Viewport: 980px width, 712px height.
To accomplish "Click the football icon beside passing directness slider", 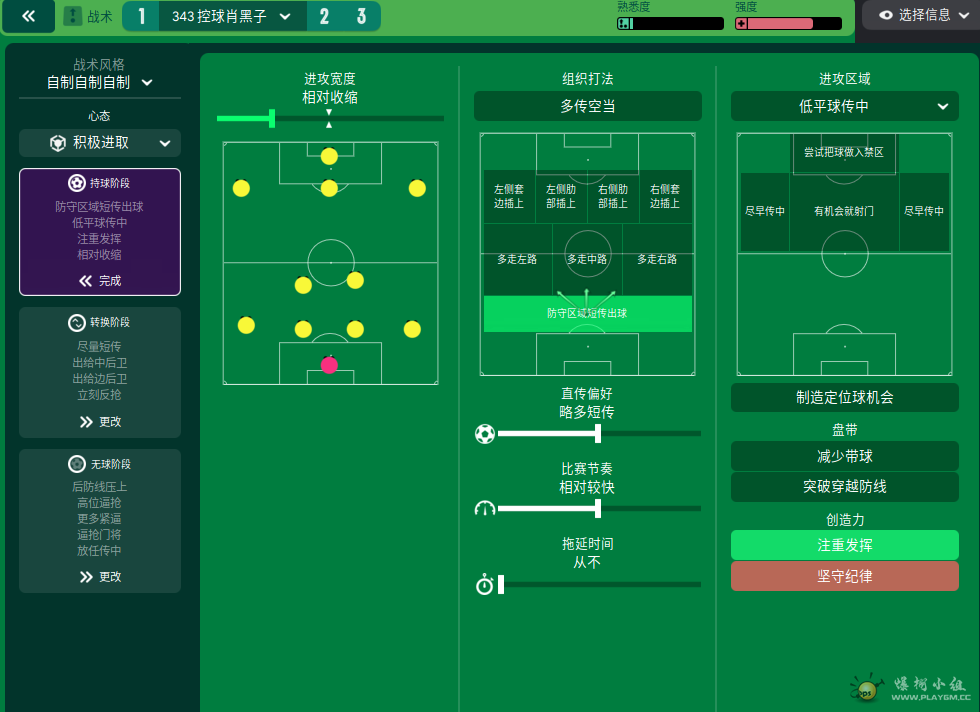I will (485, 434).
